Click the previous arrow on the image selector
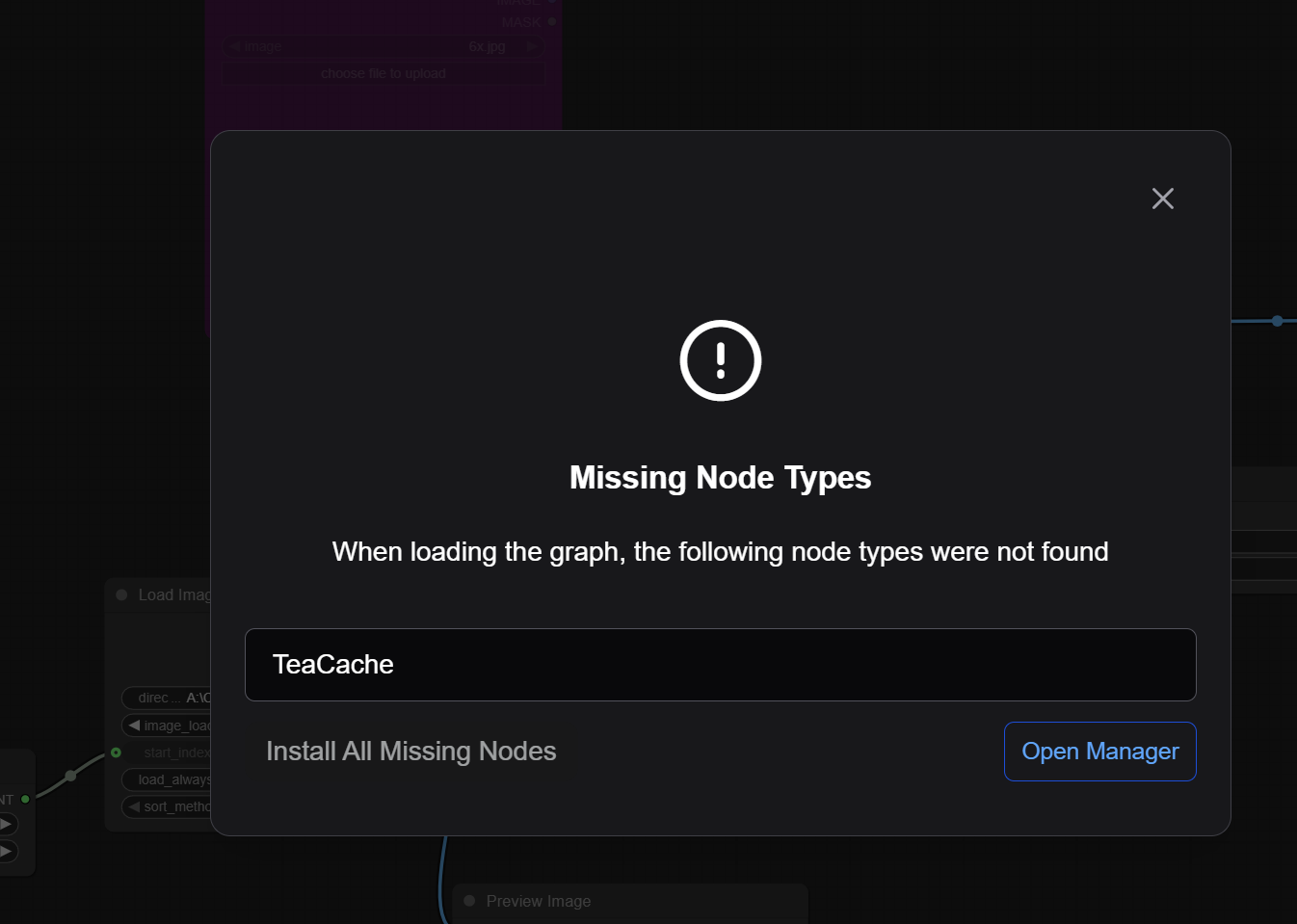Viewport: 1297px width, 924px height. pyautogui.click(x=234, y=46)
